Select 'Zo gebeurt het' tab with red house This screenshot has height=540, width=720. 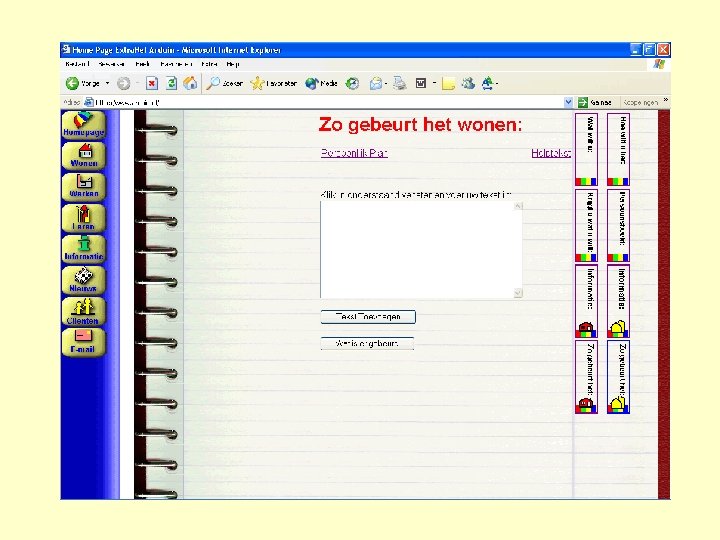pos(586,377)
